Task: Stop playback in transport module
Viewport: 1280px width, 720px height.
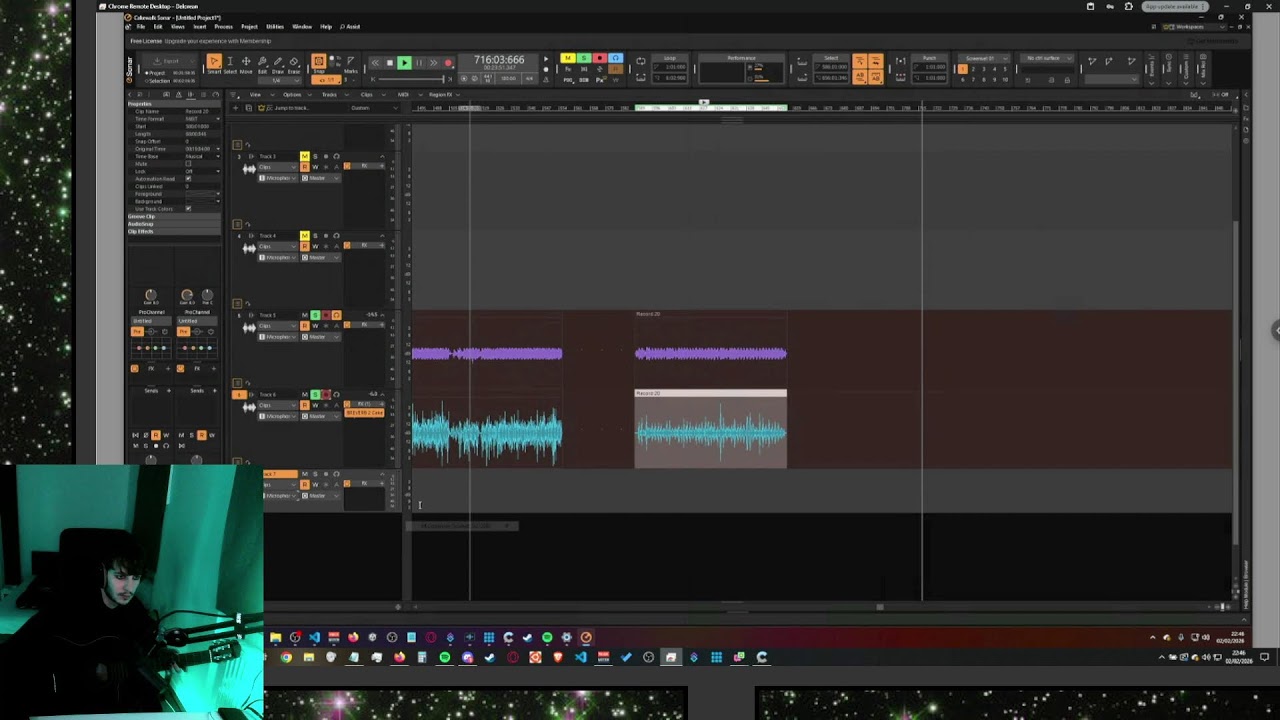Action: [390, 63]
